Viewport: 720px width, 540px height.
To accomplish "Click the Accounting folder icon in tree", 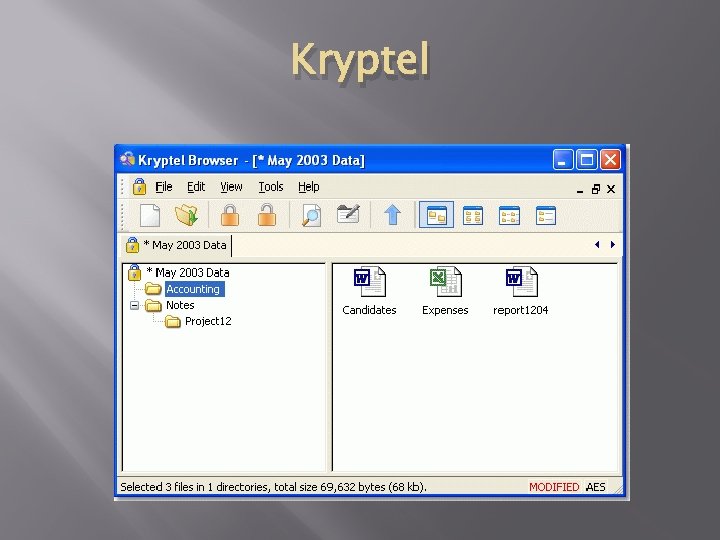I will point(153,289).
